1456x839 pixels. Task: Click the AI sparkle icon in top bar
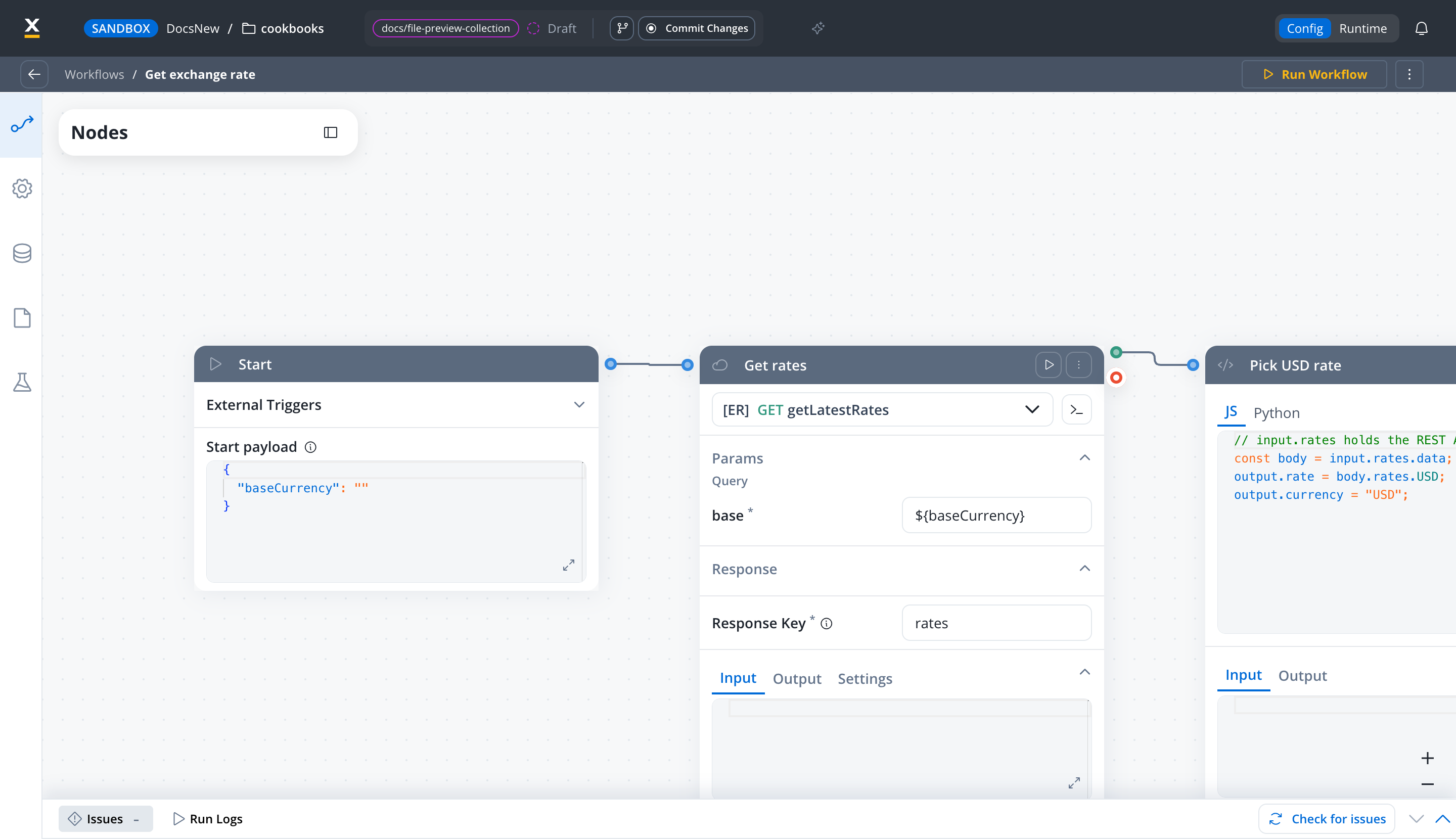(x=818, y=28)
